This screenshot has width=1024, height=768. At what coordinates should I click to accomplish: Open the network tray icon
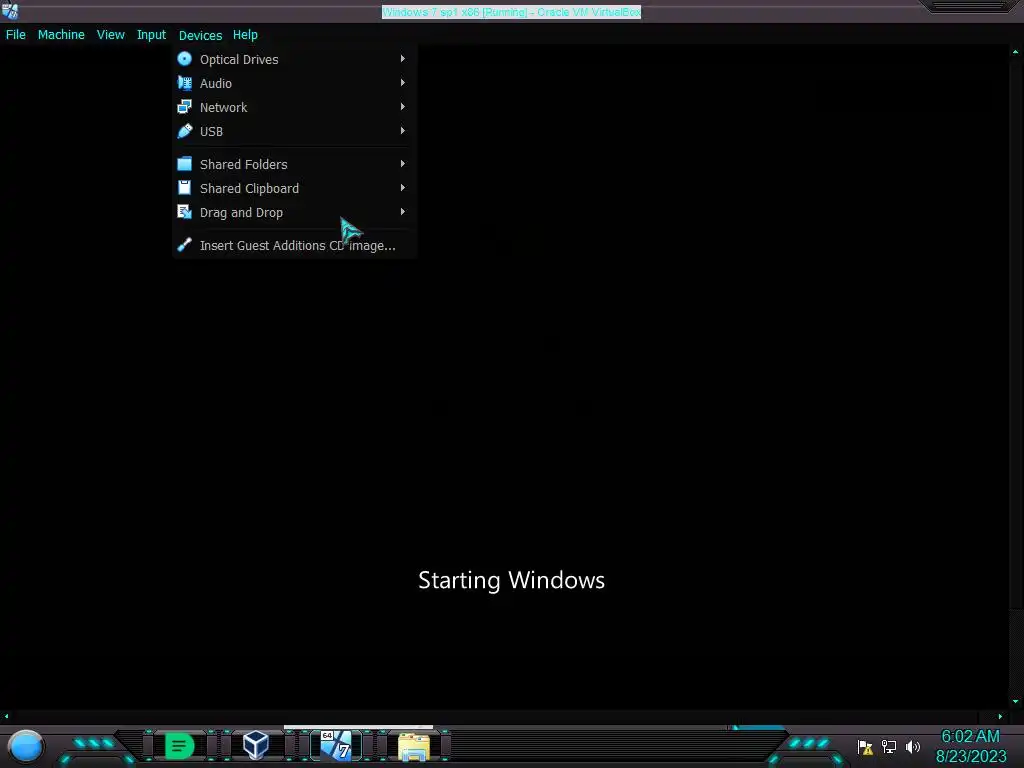[x=889, y=746]
